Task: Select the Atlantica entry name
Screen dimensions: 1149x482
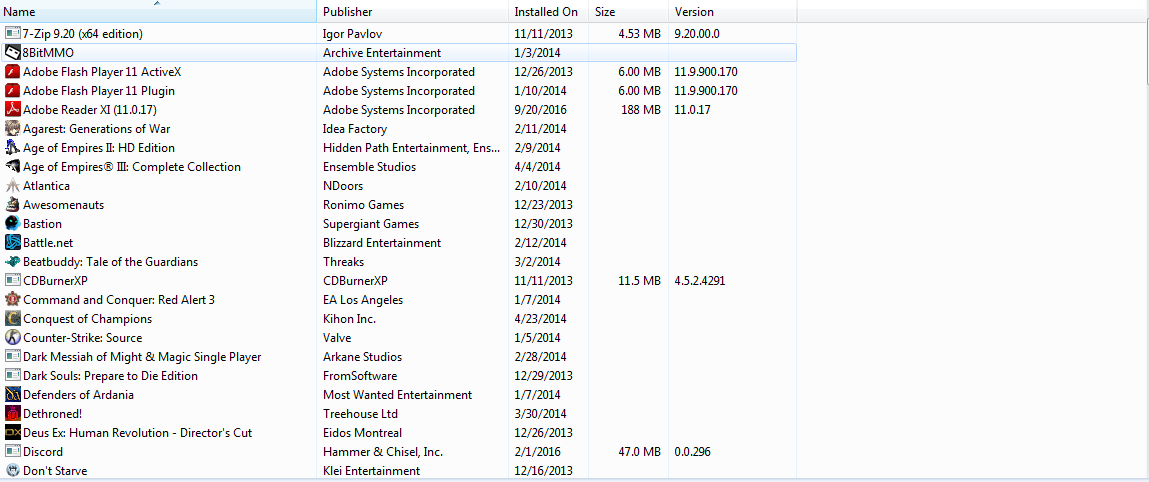Action: click(47, 186)
